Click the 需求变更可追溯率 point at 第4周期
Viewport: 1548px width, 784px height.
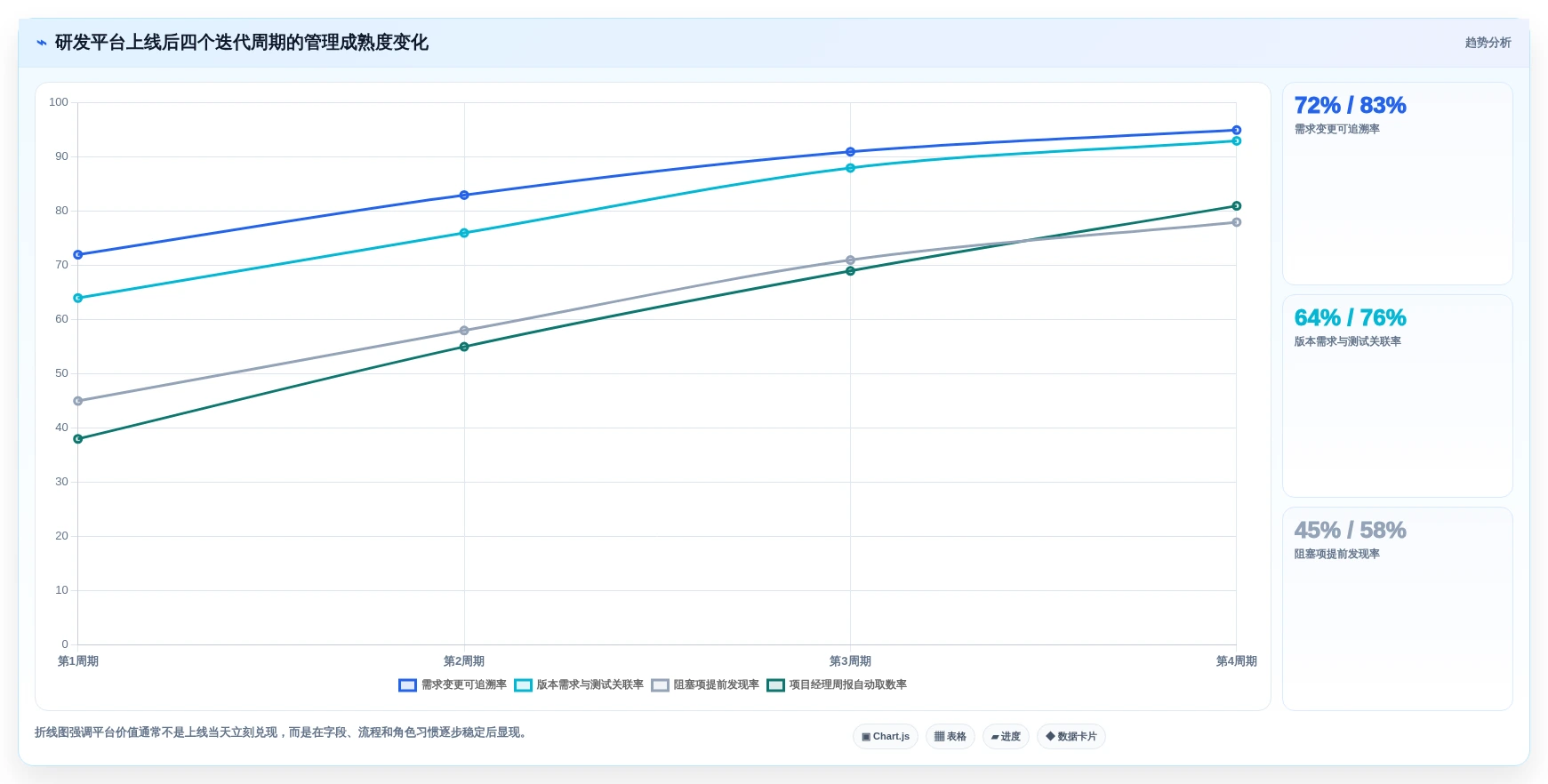tap(1236, 131)
